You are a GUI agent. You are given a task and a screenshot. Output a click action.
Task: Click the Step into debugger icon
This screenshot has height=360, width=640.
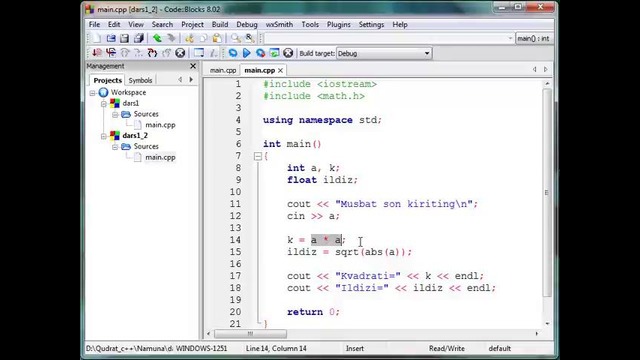[x=152, y=53]
